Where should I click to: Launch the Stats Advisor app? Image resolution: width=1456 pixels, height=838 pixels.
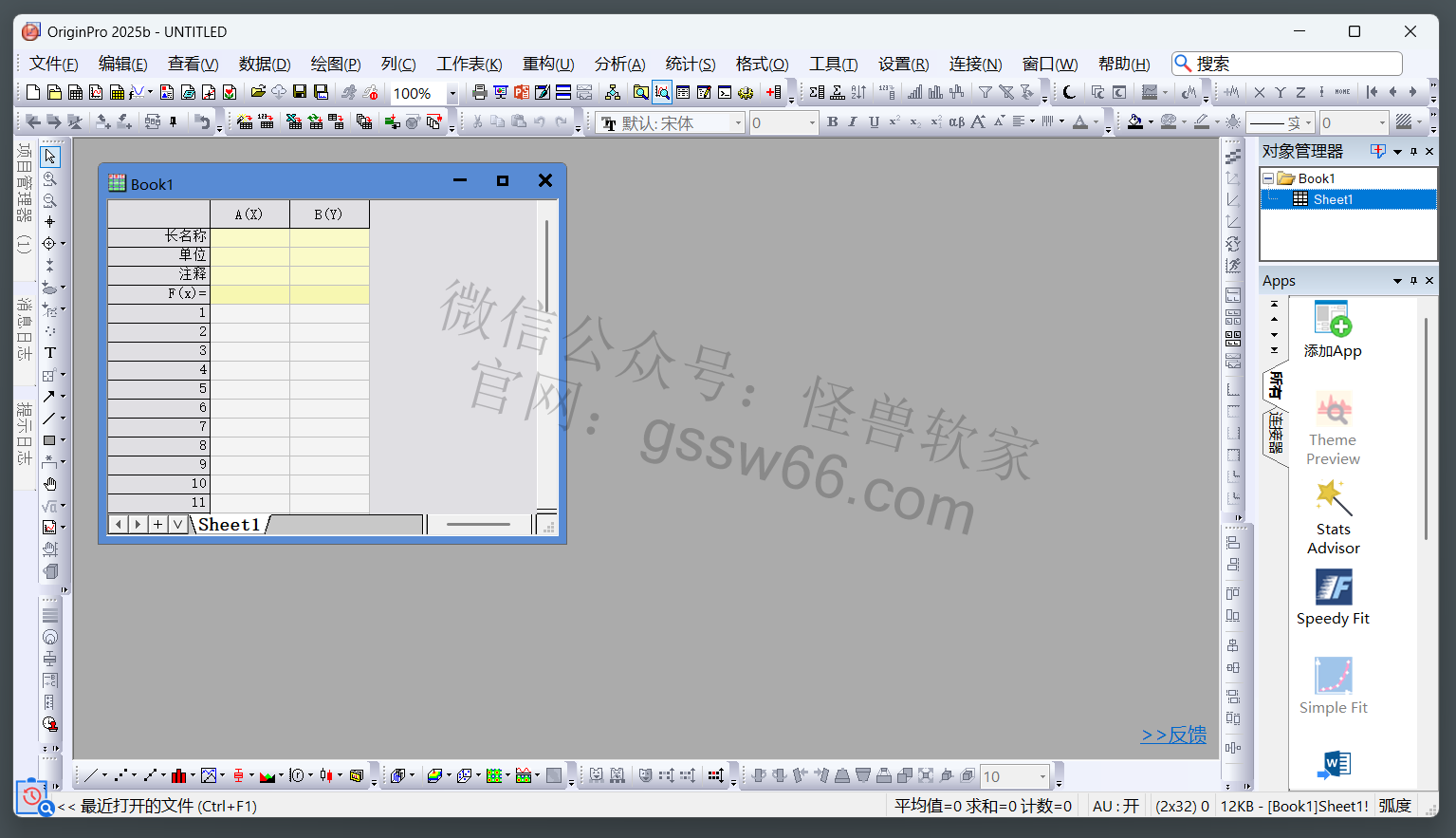1333,518
